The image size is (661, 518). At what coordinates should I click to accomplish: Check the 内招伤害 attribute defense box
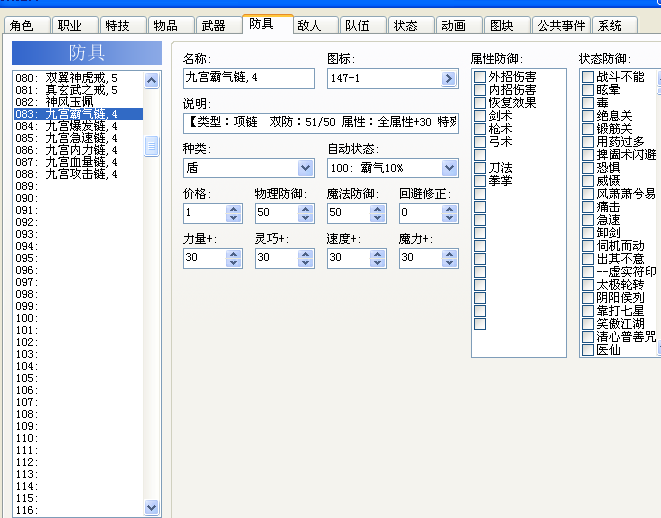(x=480, y=90)
